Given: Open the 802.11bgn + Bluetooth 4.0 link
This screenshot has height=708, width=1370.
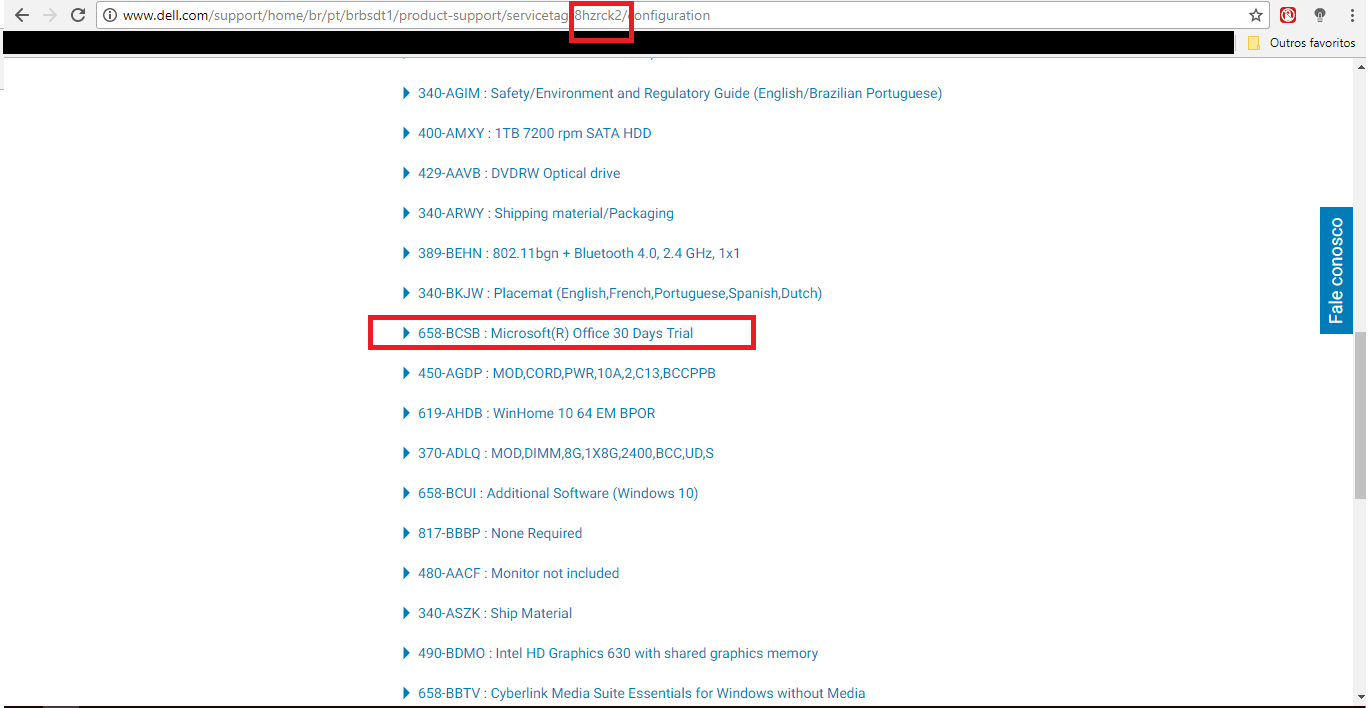Looking at the screenshot, I should (x=579, y=253).
